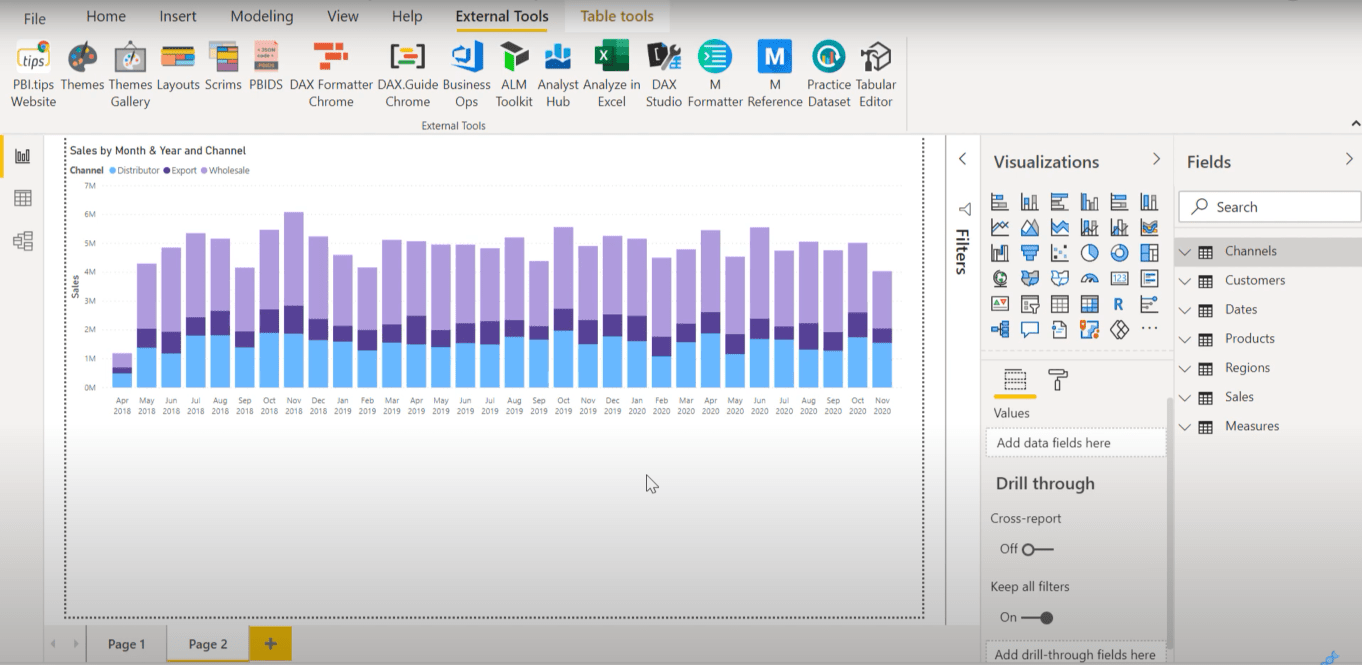Launch Practice Dataset tool
Viewport: 1362px width, 665px height.
tap(829, 74)
